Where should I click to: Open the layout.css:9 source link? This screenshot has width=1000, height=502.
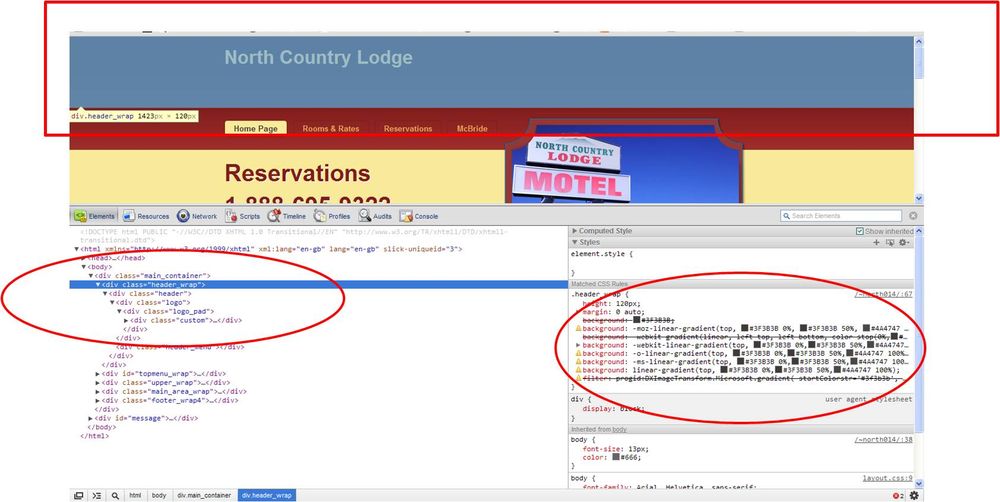(x=887, y=478)
